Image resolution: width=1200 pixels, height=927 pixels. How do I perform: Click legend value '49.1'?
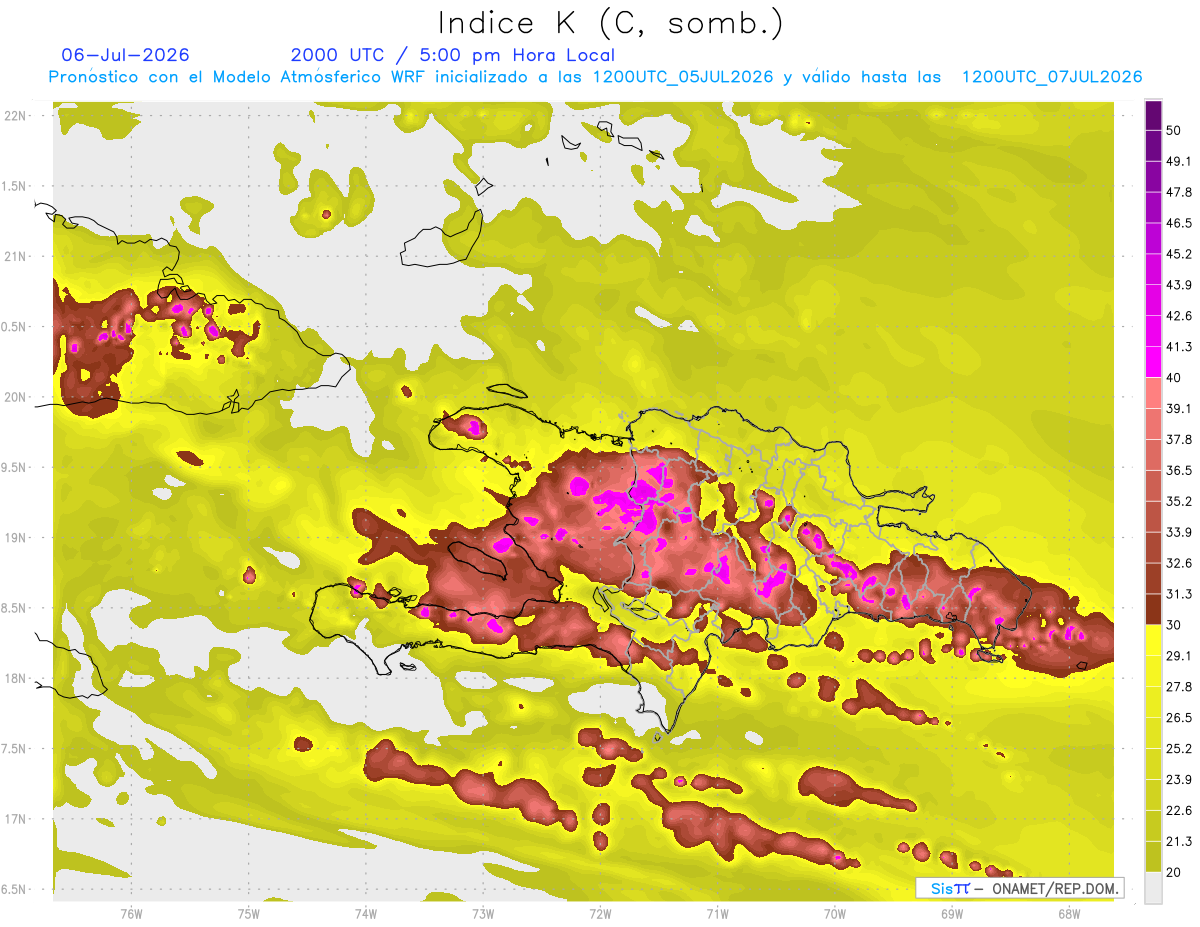[x=1179, y=162]
